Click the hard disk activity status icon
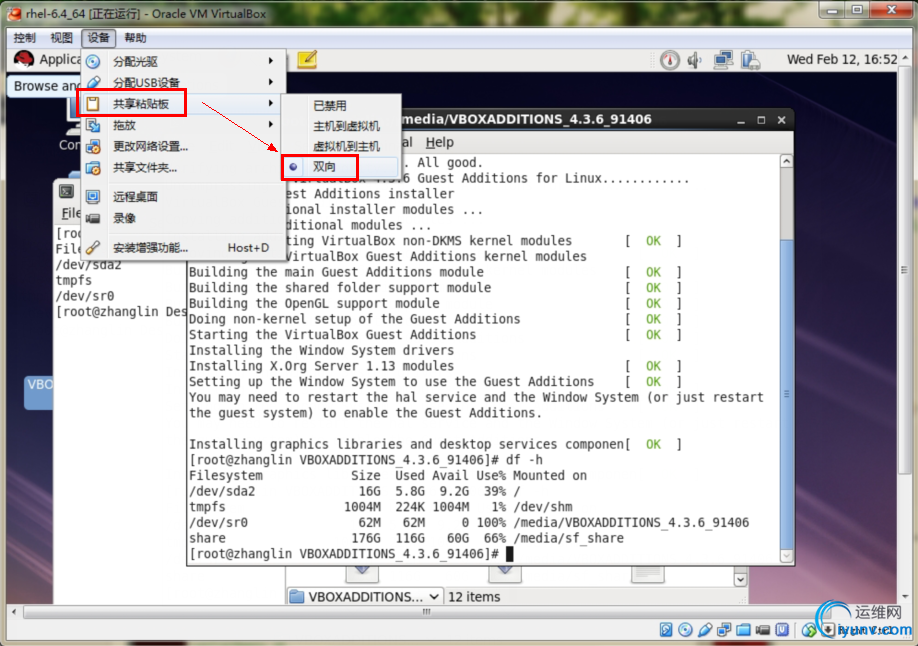 (666, 630)
